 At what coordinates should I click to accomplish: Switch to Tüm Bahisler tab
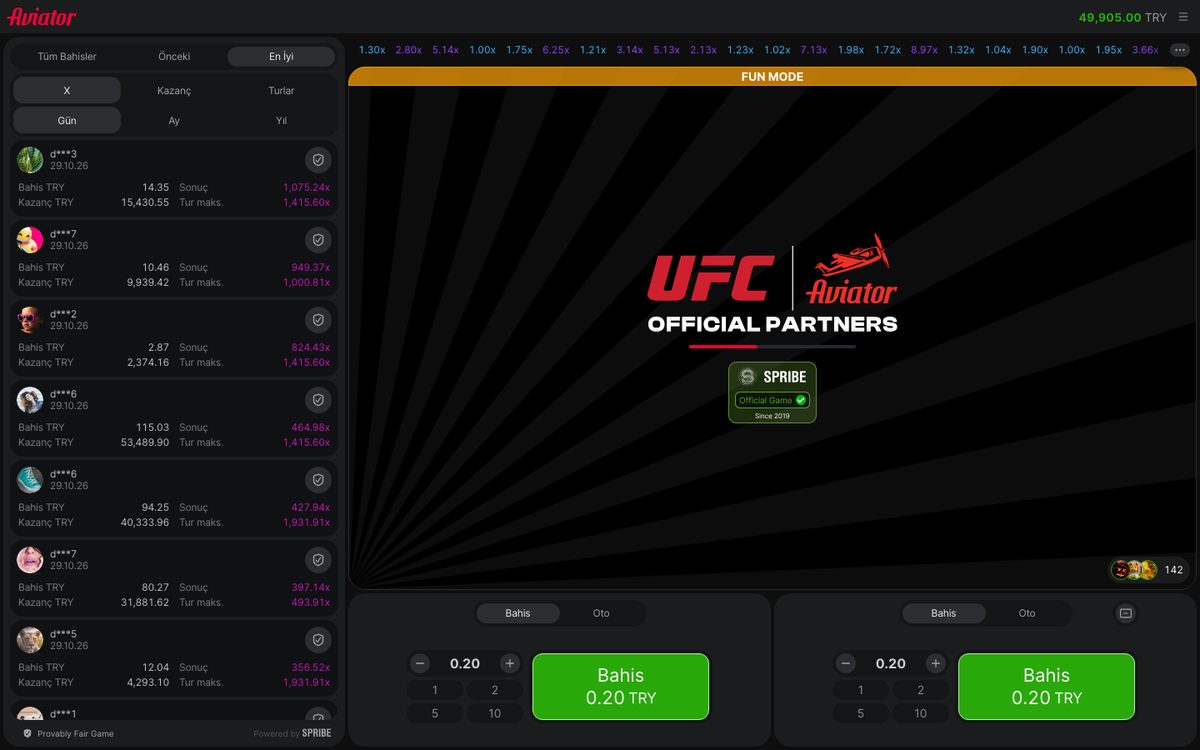pos(67,57)
